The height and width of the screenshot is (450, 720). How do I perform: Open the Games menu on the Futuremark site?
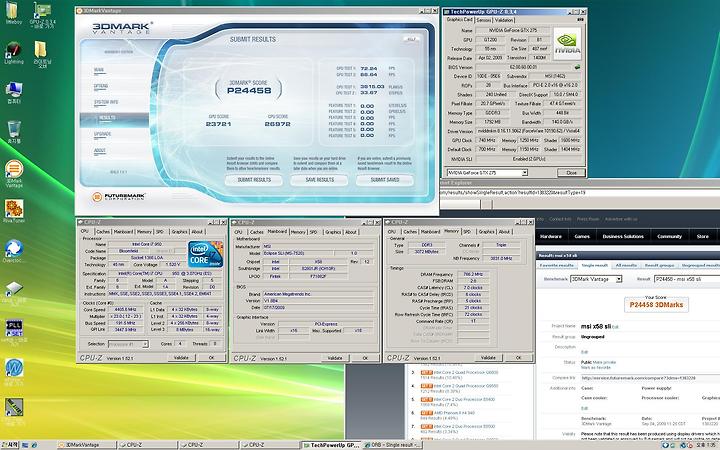[x=582, y=236]
